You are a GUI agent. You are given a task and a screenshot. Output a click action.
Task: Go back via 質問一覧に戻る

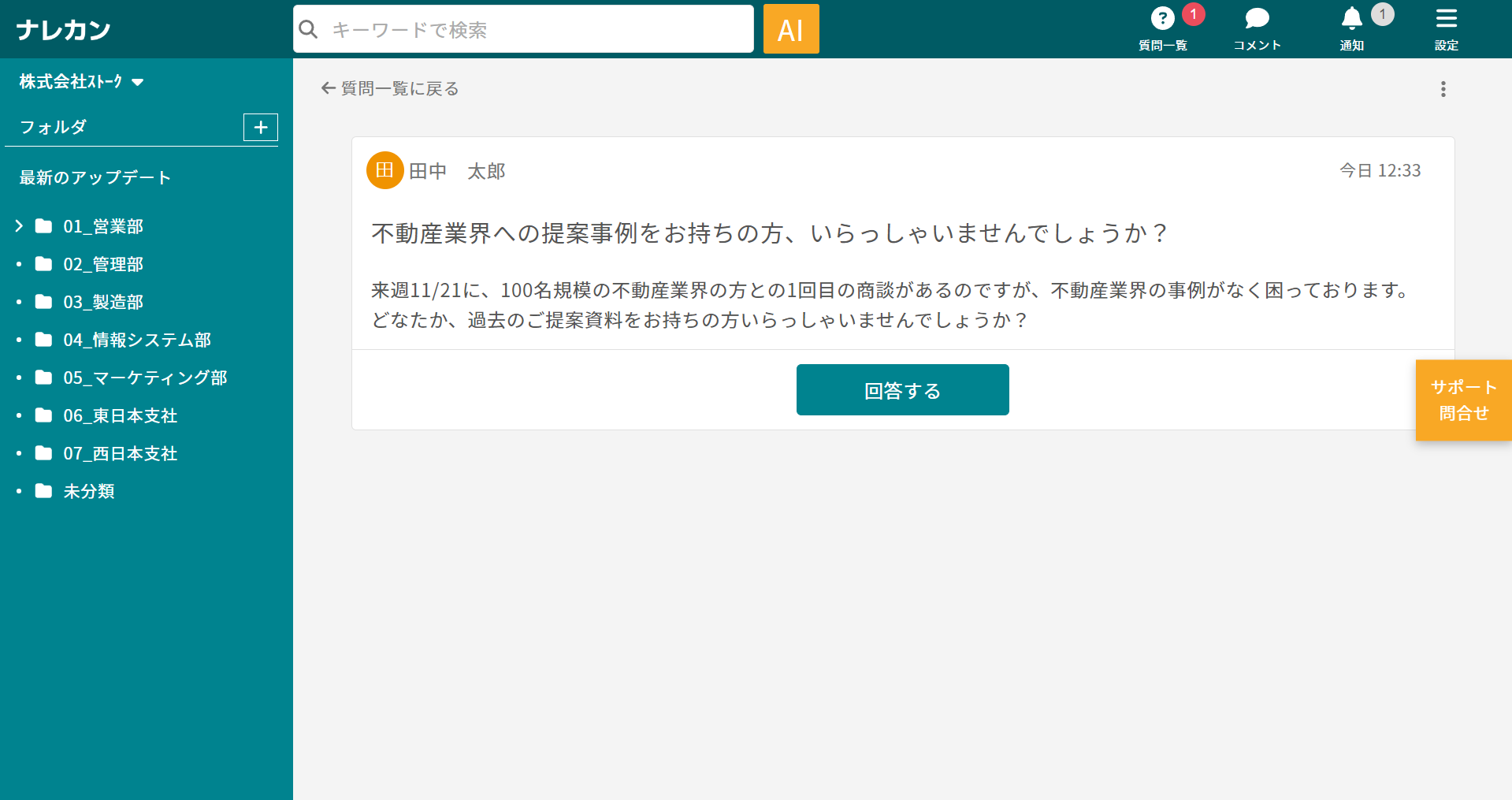[390, 88]
